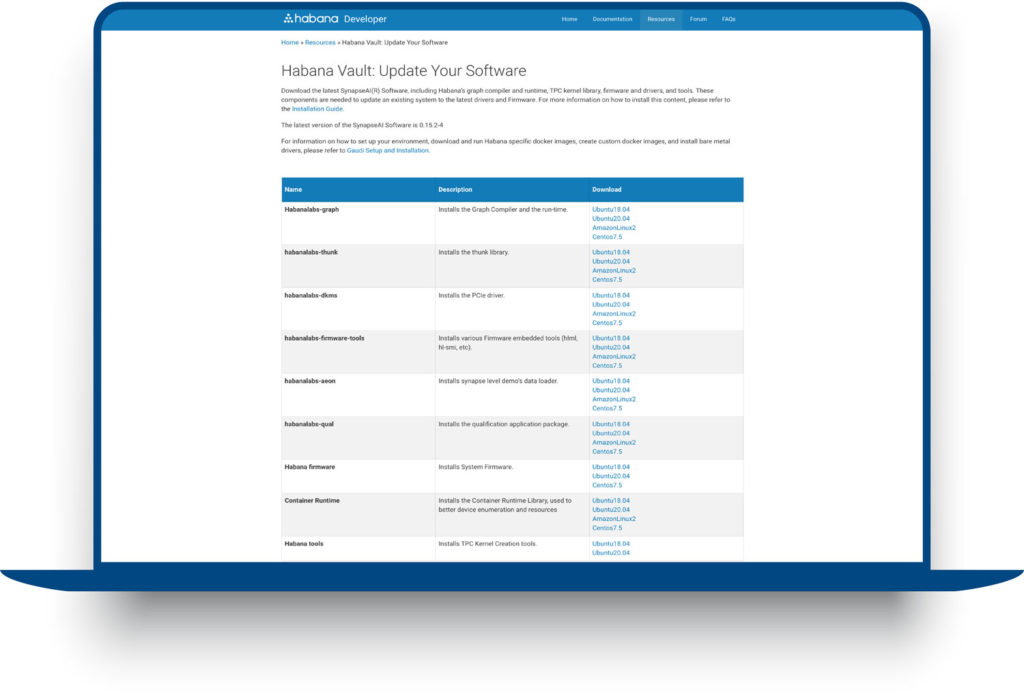Download habanalabs-dkms for Ubuntu20.04
The width and height of the screenshot is (1024, 699).
click(x=611, y=304)
